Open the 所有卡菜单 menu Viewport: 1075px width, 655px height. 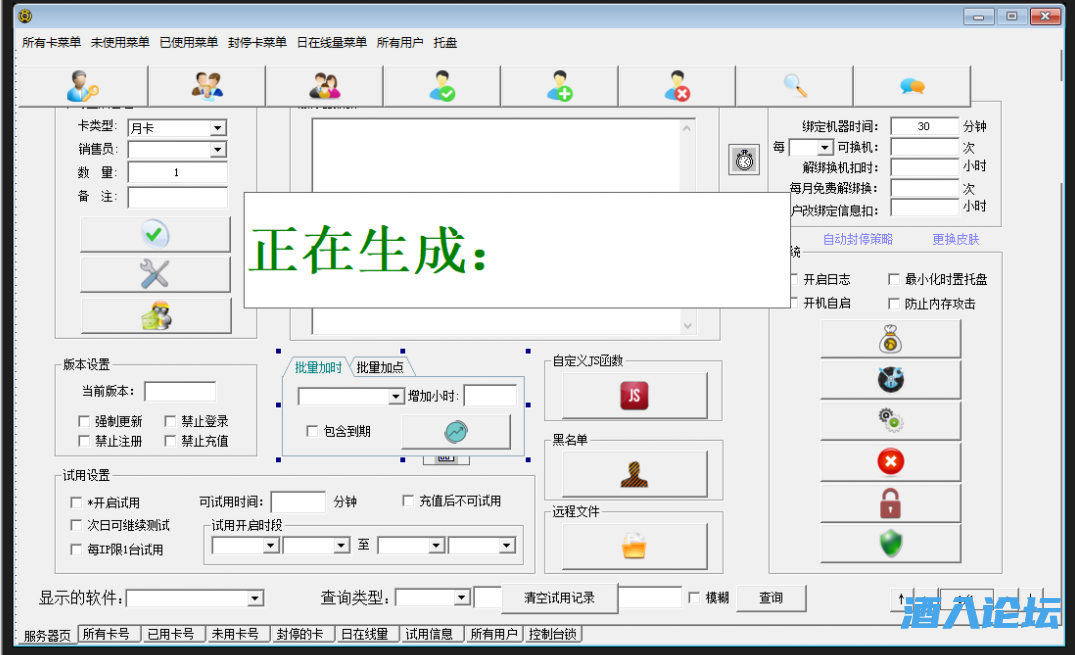click(x=51, y=43)
